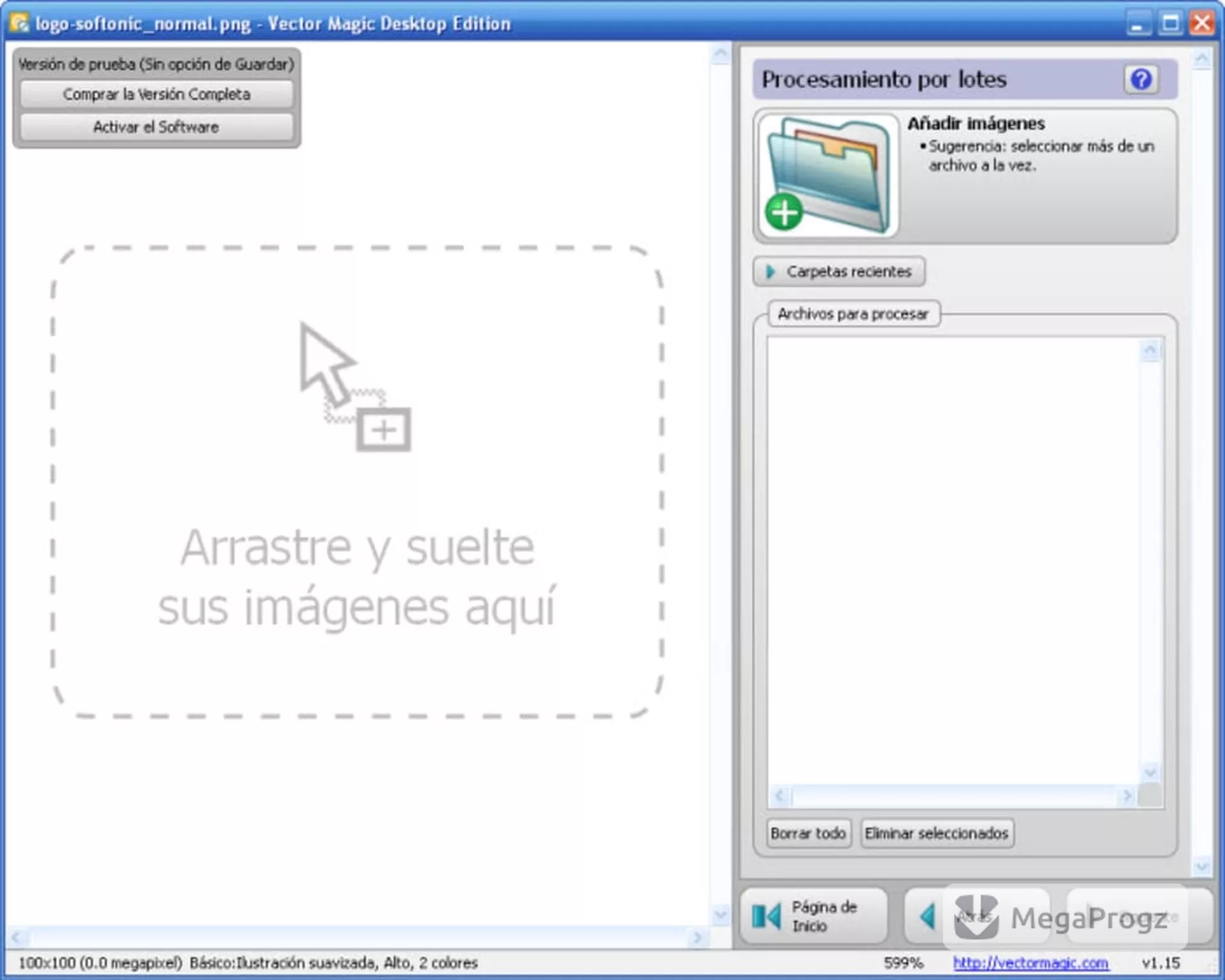Screen dimensions: 1225x980
Task: Click the file list down scroll arrow
Action: [1150, 773]
